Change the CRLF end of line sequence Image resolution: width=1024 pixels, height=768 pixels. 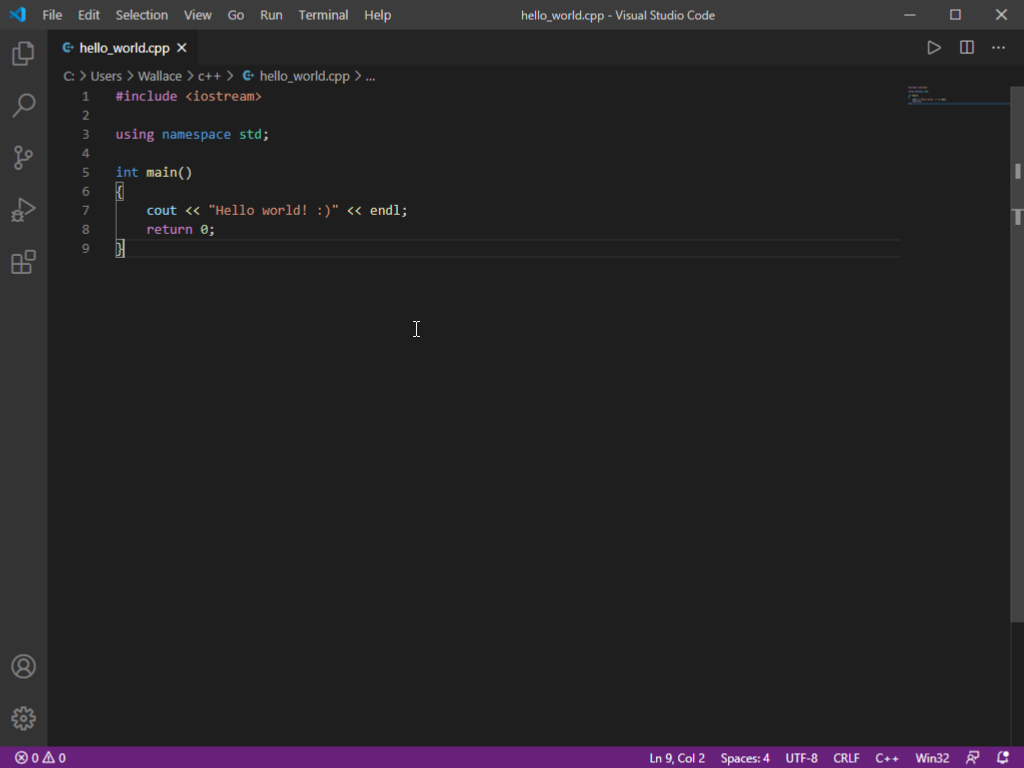846,758
